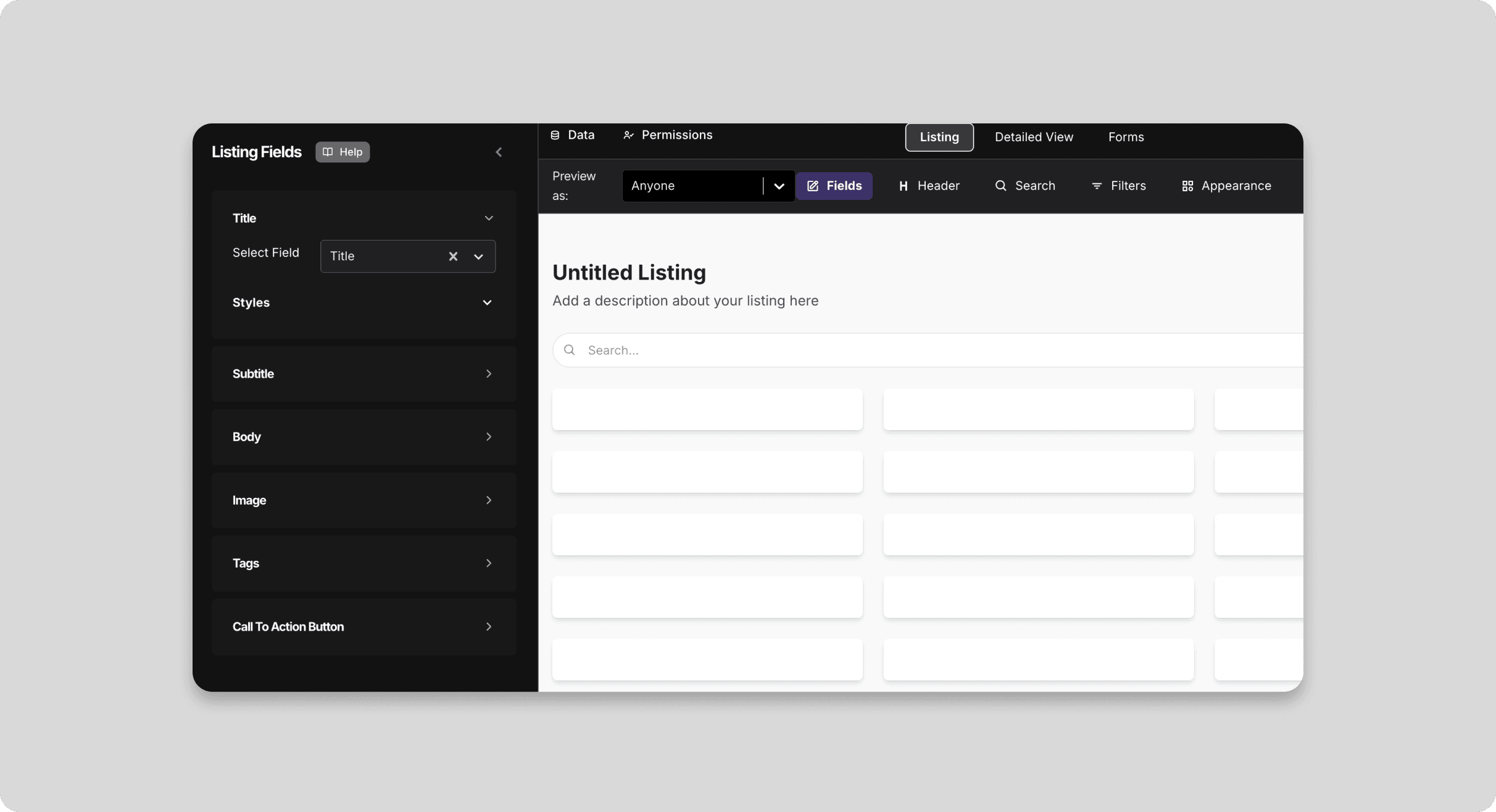Select the Fields toolbar button
Image resolution: width=1496 pixels, height=812 pixels.
[834, 186]
